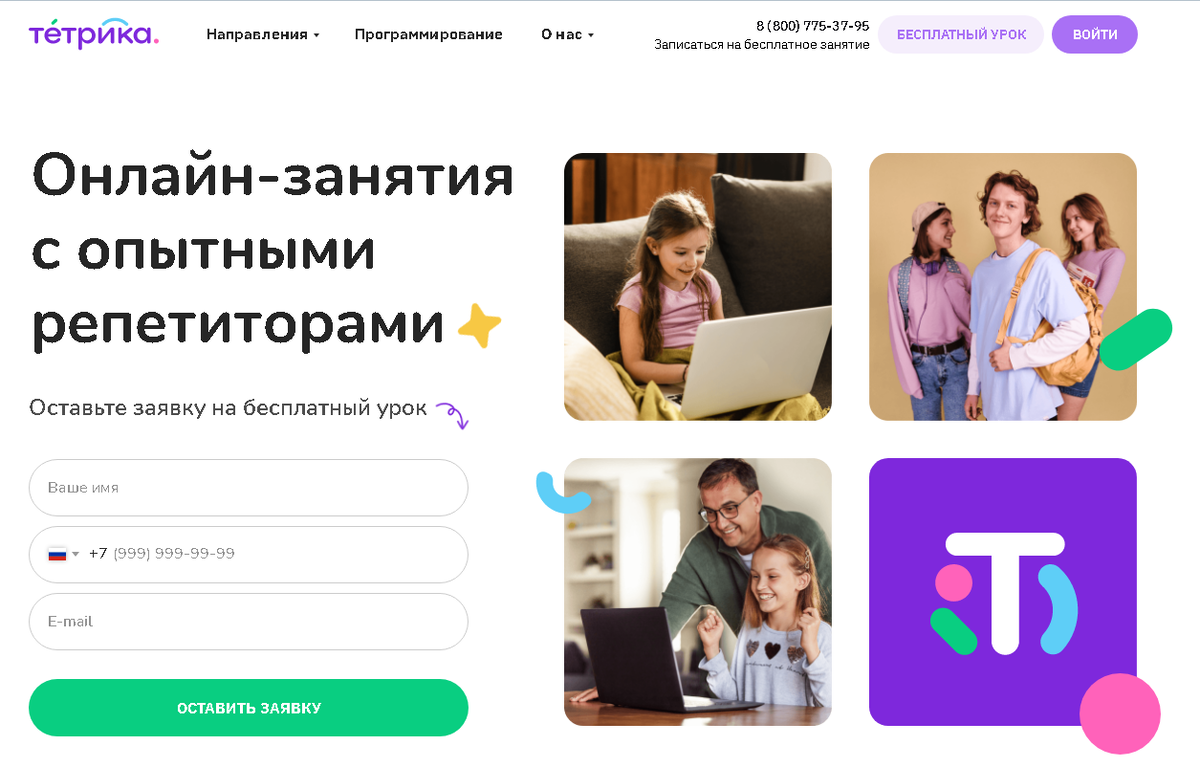Focus the Ваше имя input field

[249, 488]
